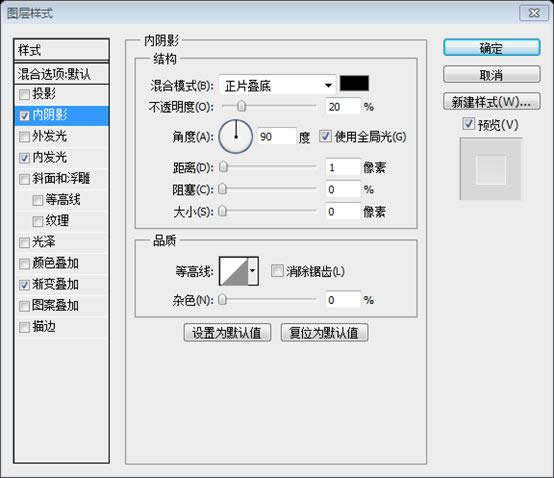Click the 距离 distance value field
The width and height of the screenshot is (554, 478).
pos(342,167)
